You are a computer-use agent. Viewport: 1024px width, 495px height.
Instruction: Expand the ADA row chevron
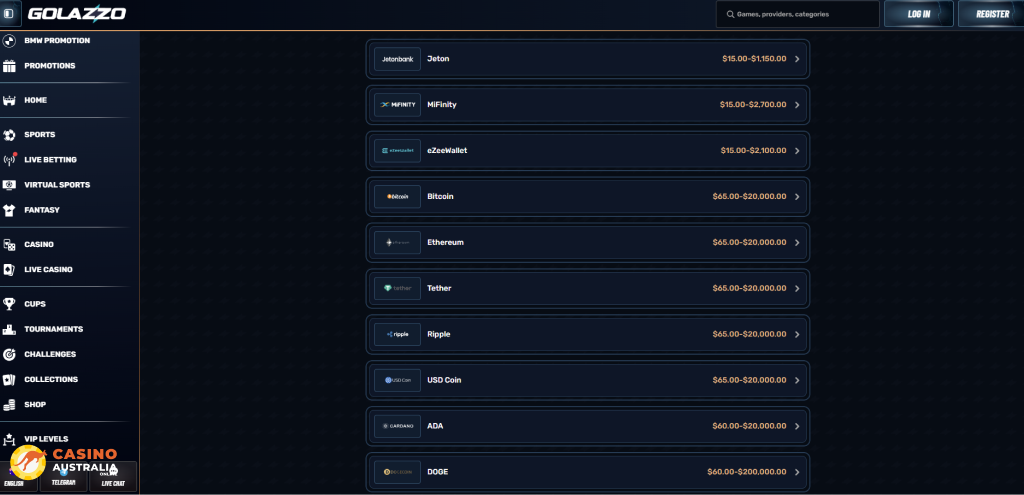797,426
